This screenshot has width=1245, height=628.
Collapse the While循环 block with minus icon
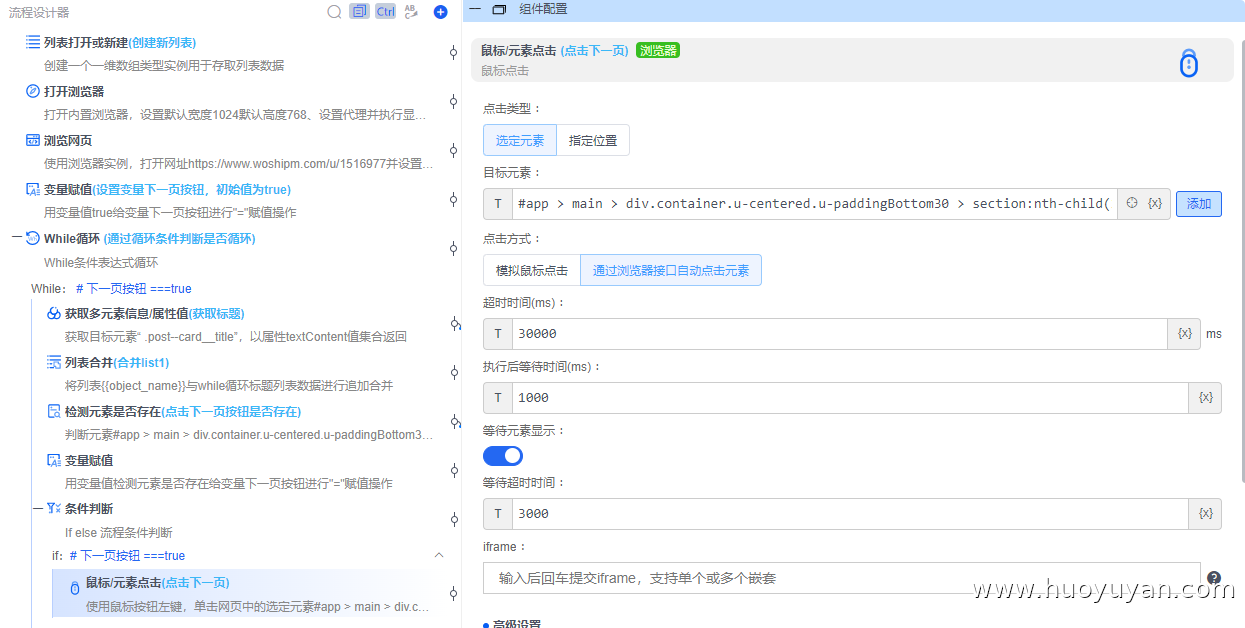(16, 238)
